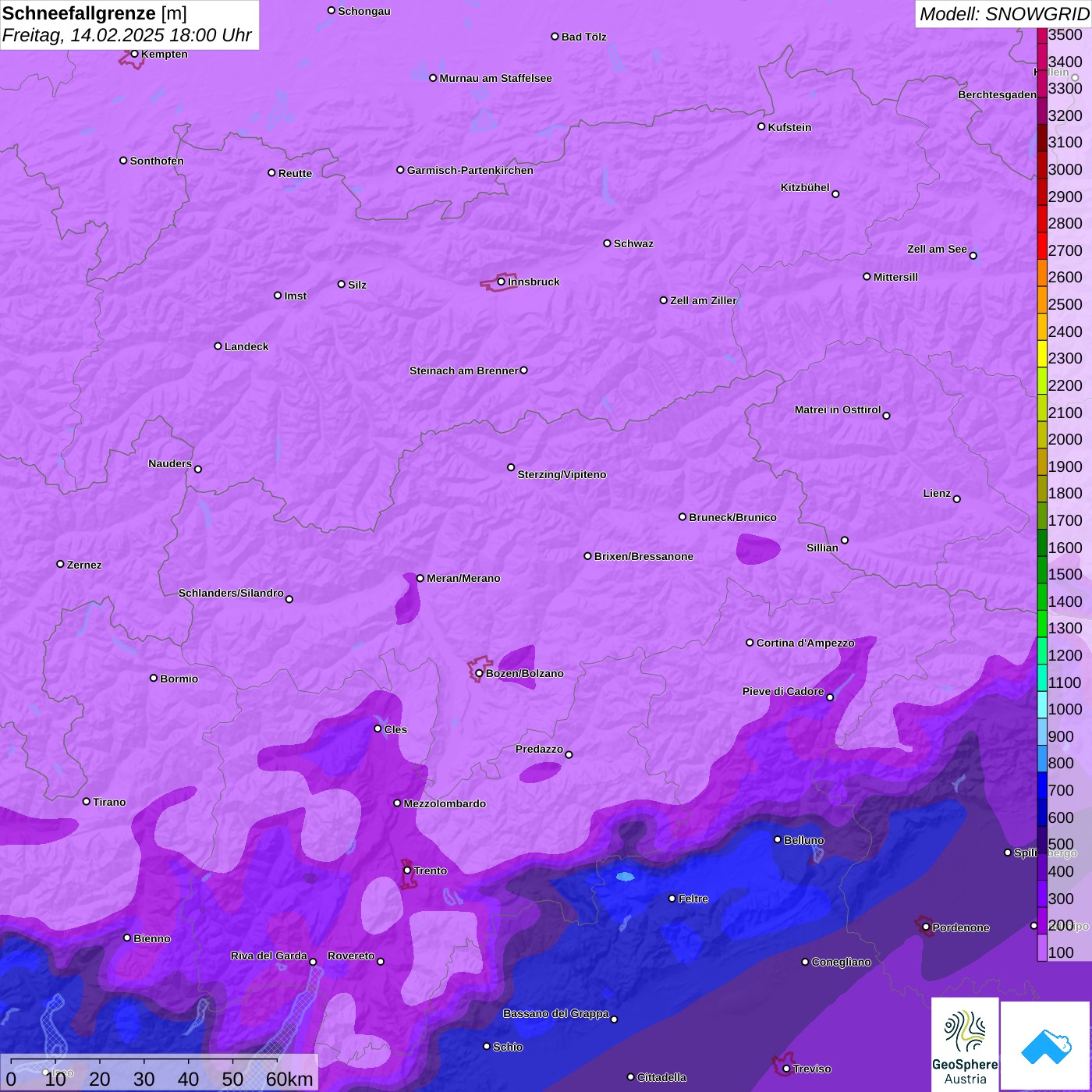Click the Kempten city marker
Viewport: 1092px width, 1092px height.
click(134, 54)
